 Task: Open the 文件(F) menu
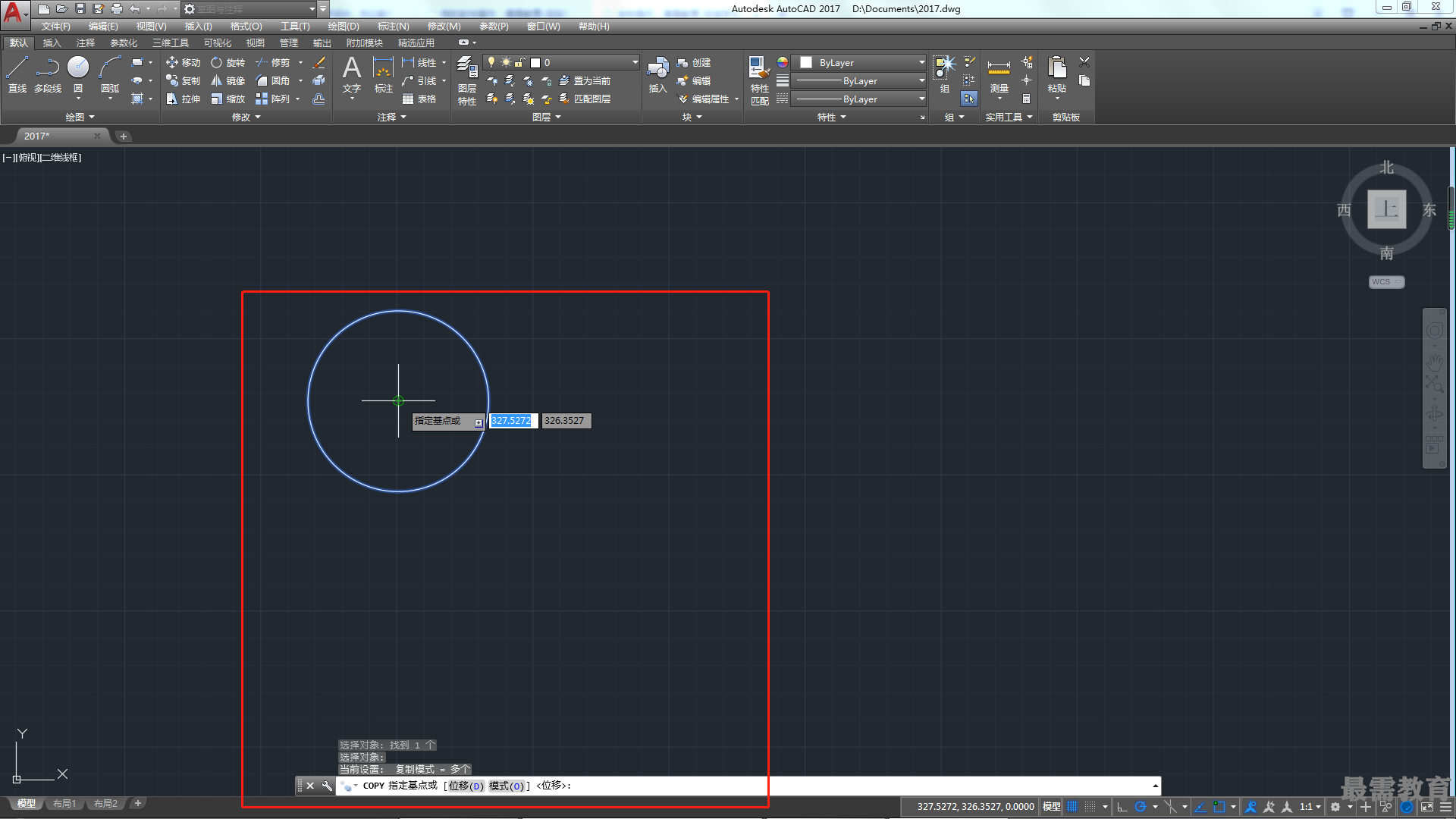56,27
